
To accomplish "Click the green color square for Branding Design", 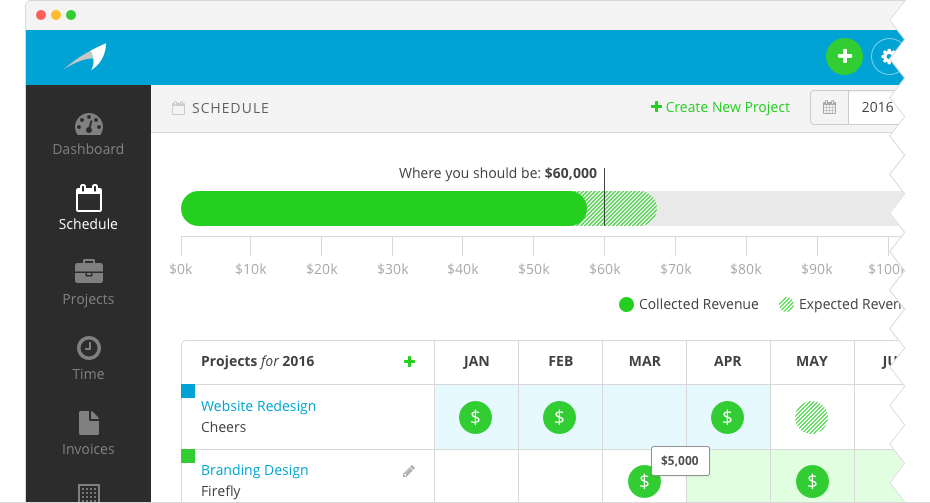I will click(188, 456).
